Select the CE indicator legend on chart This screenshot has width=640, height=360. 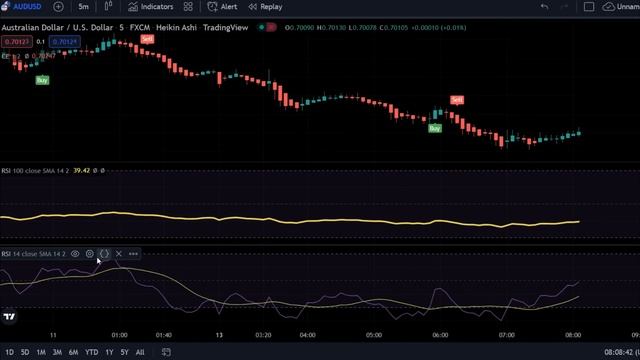tap(28, 56)
